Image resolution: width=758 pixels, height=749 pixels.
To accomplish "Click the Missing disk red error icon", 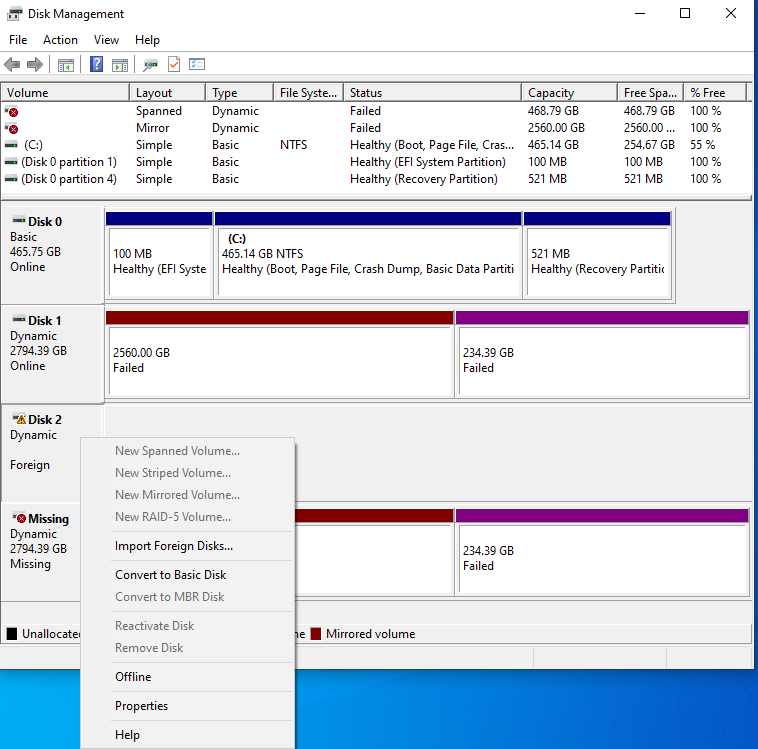I will click(x=19, y=517).
